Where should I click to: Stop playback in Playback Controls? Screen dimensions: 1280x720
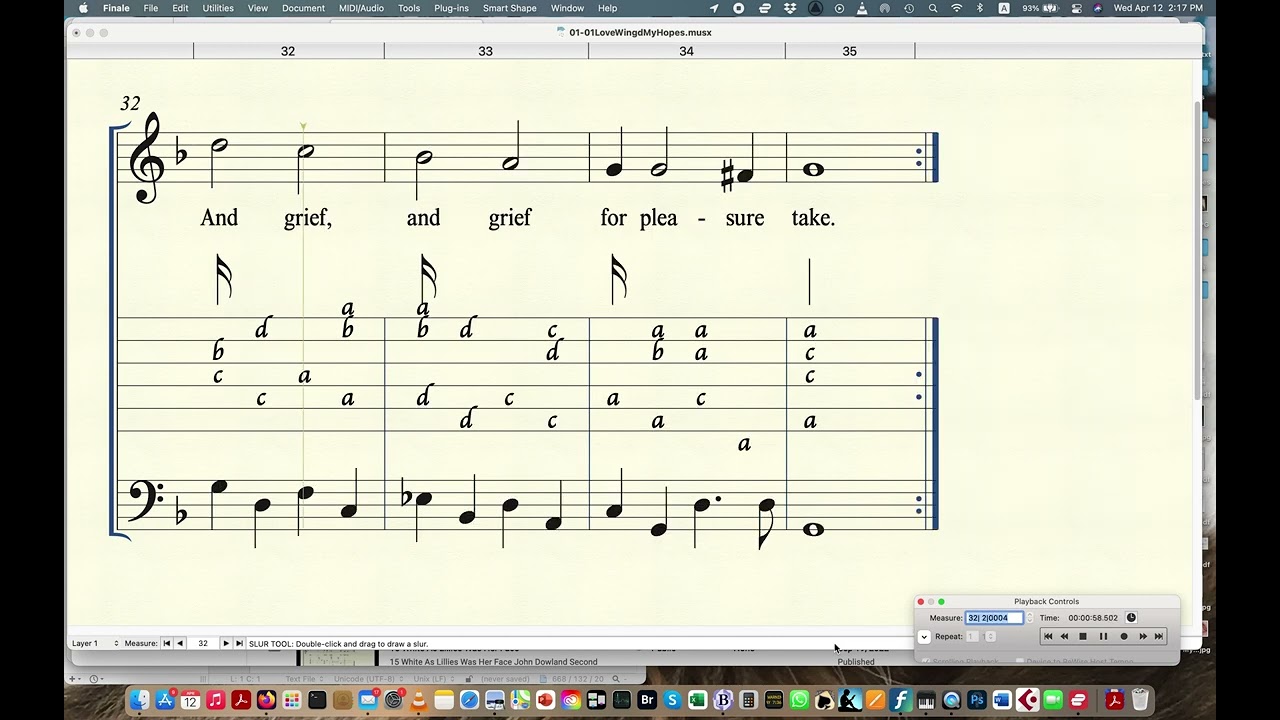(x=1083, y=636)
